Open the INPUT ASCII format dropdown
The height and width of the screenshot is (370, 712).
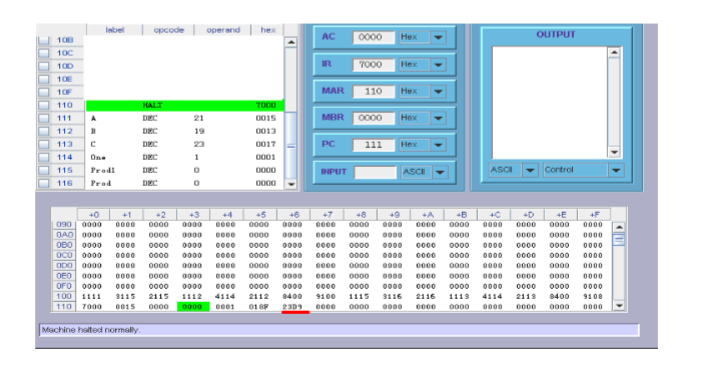[440, 172]
